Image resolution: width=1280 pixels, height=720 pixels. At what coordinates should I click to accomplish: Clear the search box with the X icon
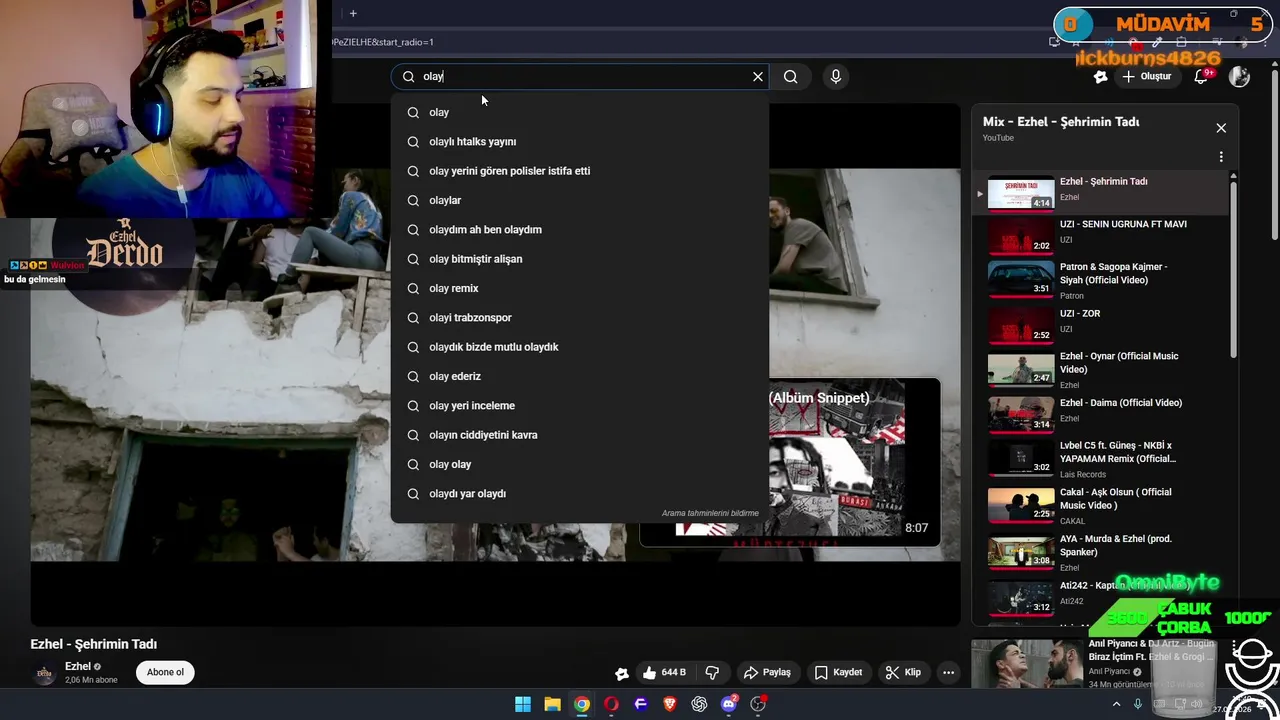pyautogui.click(x=758, y=76)
